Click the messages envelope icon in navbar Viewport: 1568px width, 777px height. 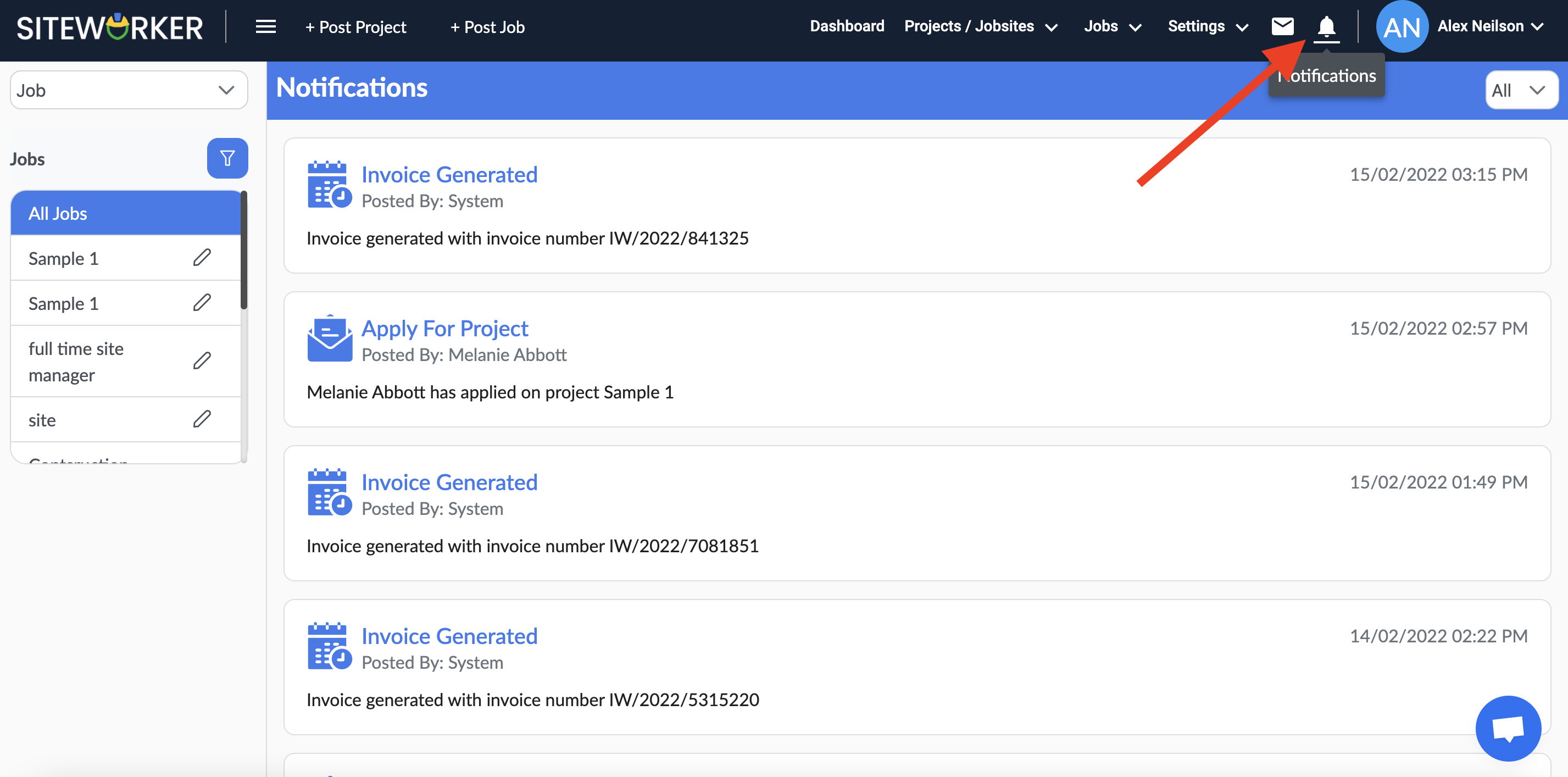coord(1283,27)
